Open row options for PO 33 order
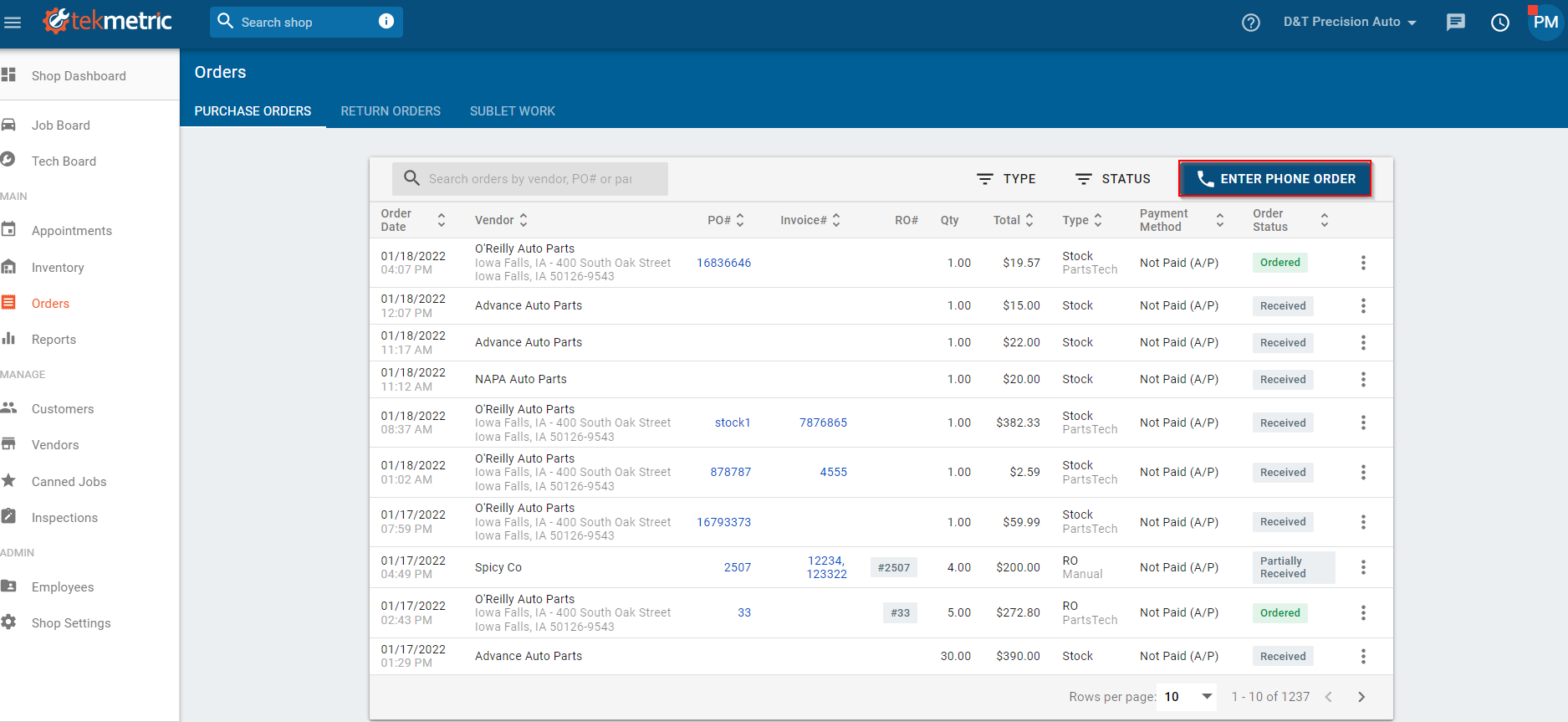The width and height of the screenshot is (1568, 722). [x=1363, y=613]
